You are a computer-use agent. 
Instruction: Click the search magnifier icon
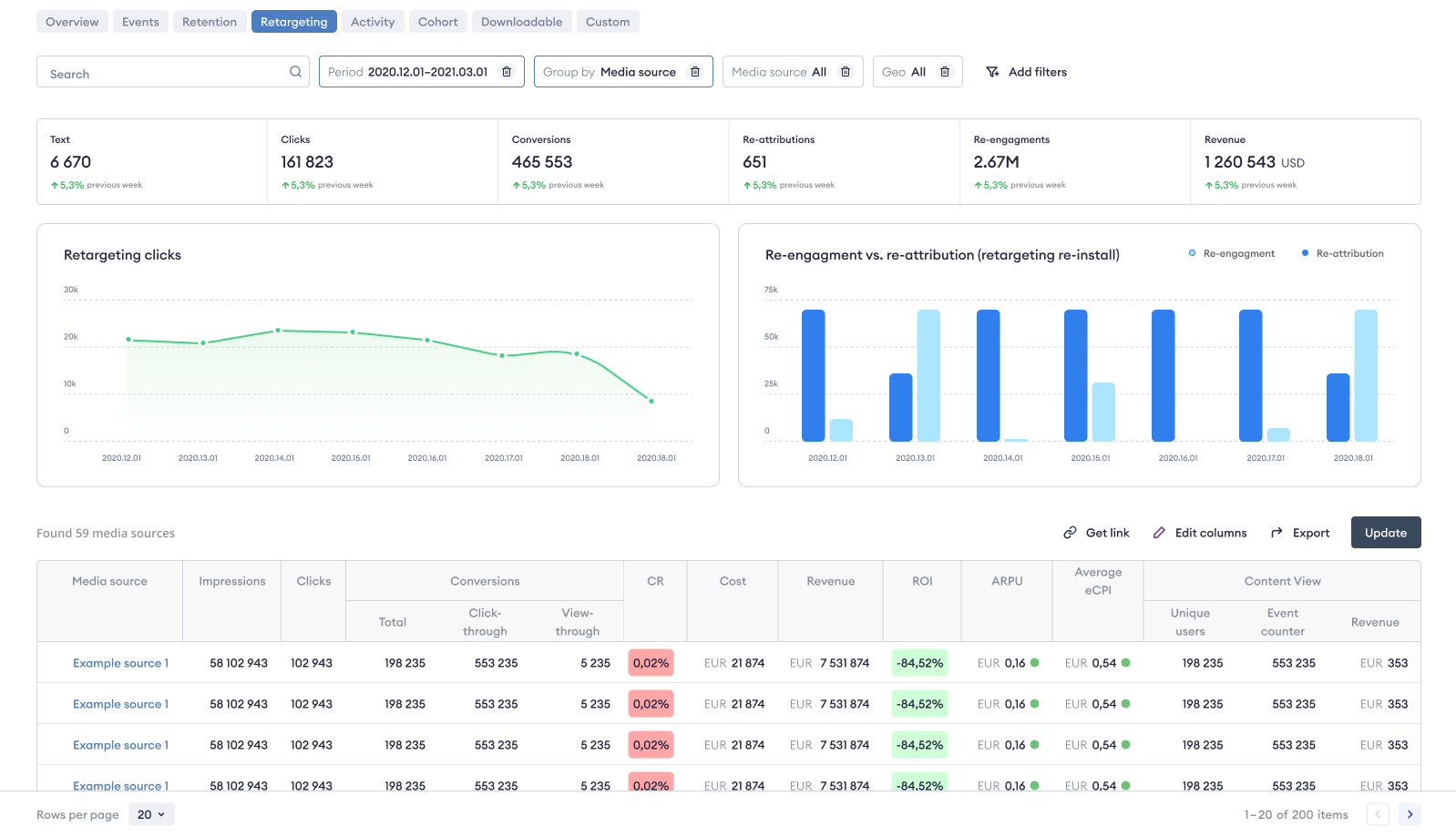click(x=295, y=72)
